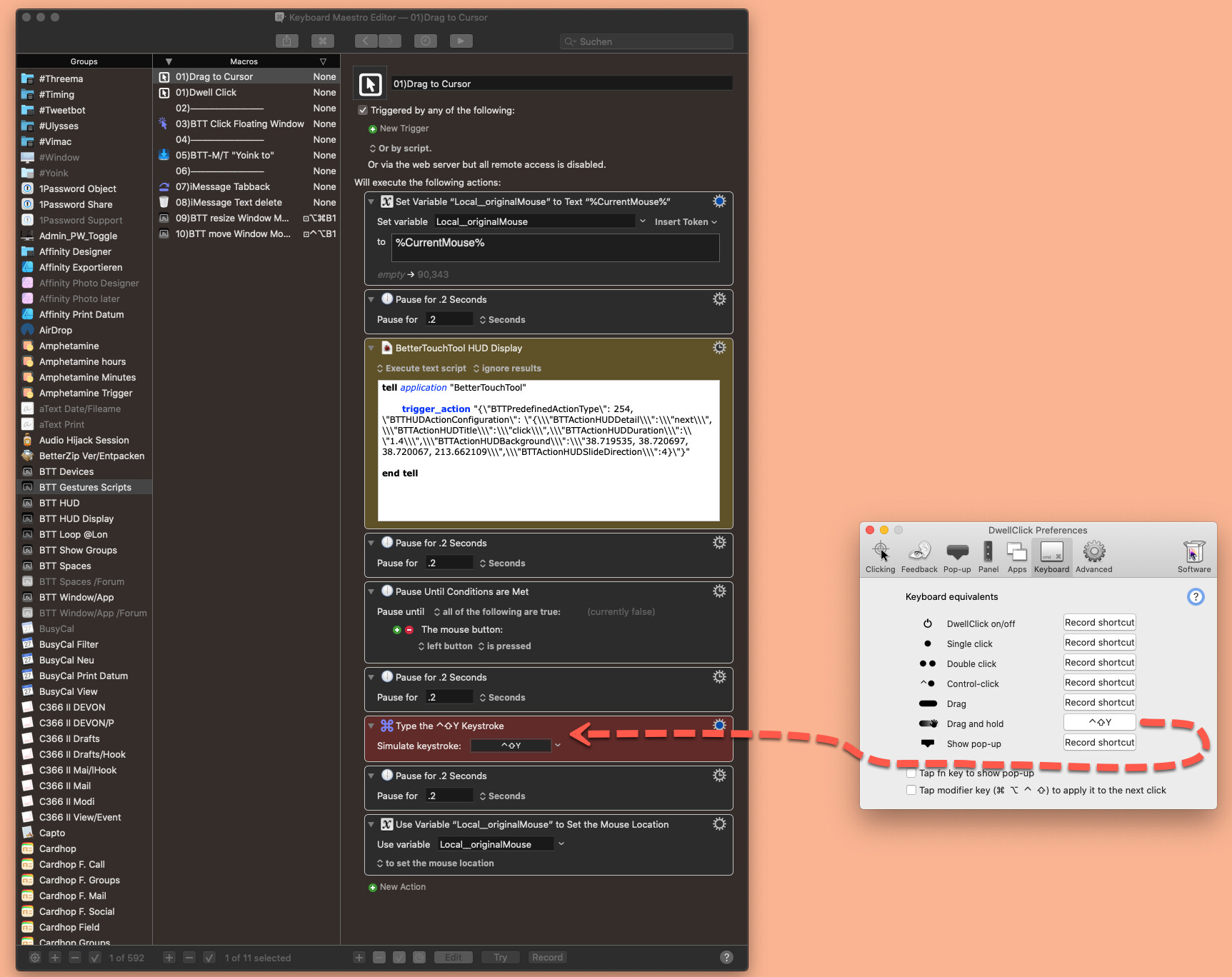The height and width of the screenshot is (977, 1232).
Task: Open the Insert Token dropdown
Action: click(x=686, y=222)
